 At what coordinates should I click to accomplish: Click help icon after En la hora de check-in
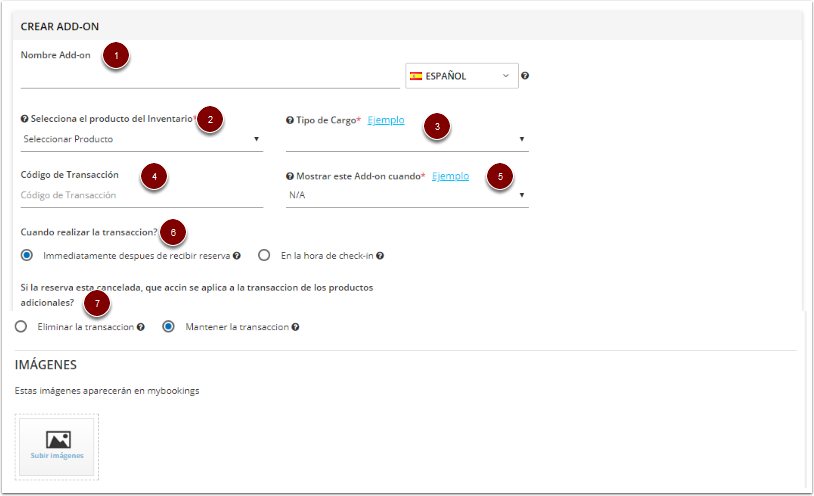[380, 256]
